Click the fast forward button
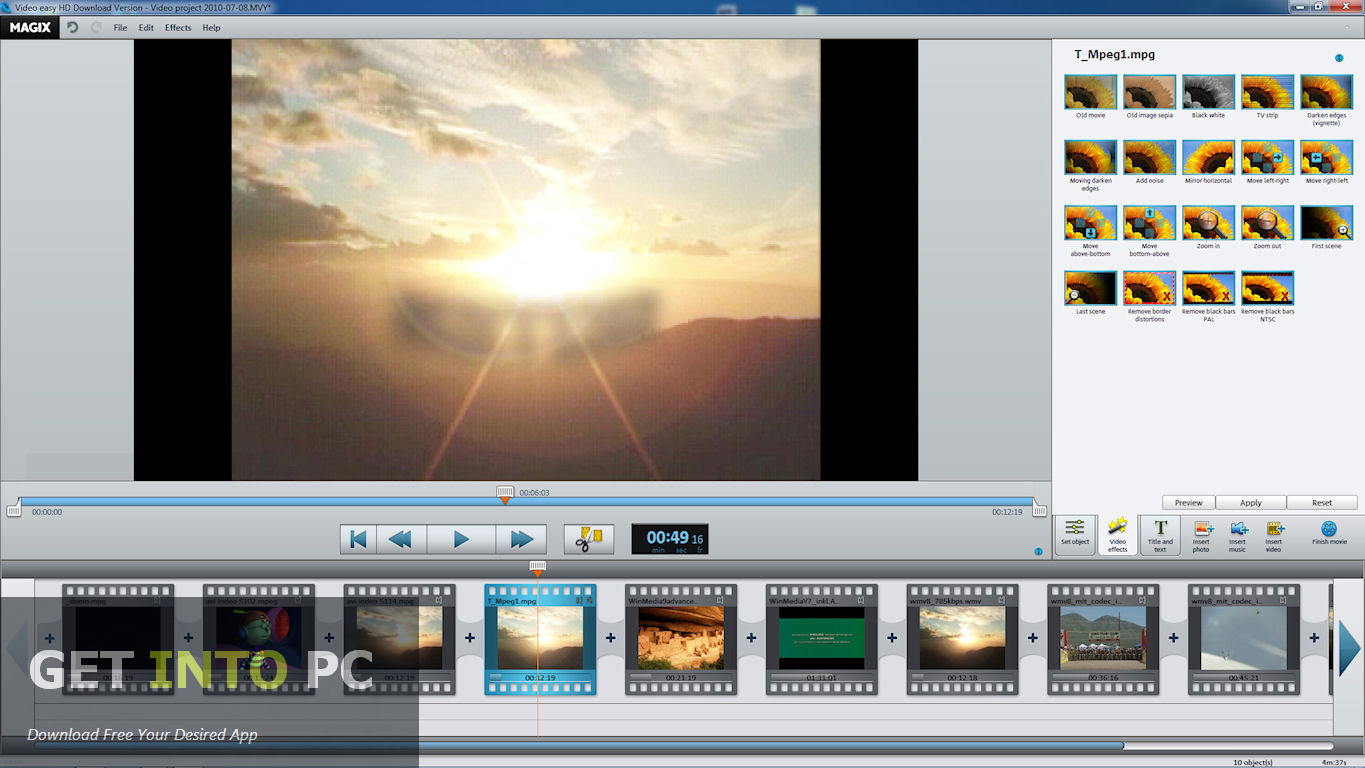The height and width of the screenshot is (768, 1365). pos(521,539)
